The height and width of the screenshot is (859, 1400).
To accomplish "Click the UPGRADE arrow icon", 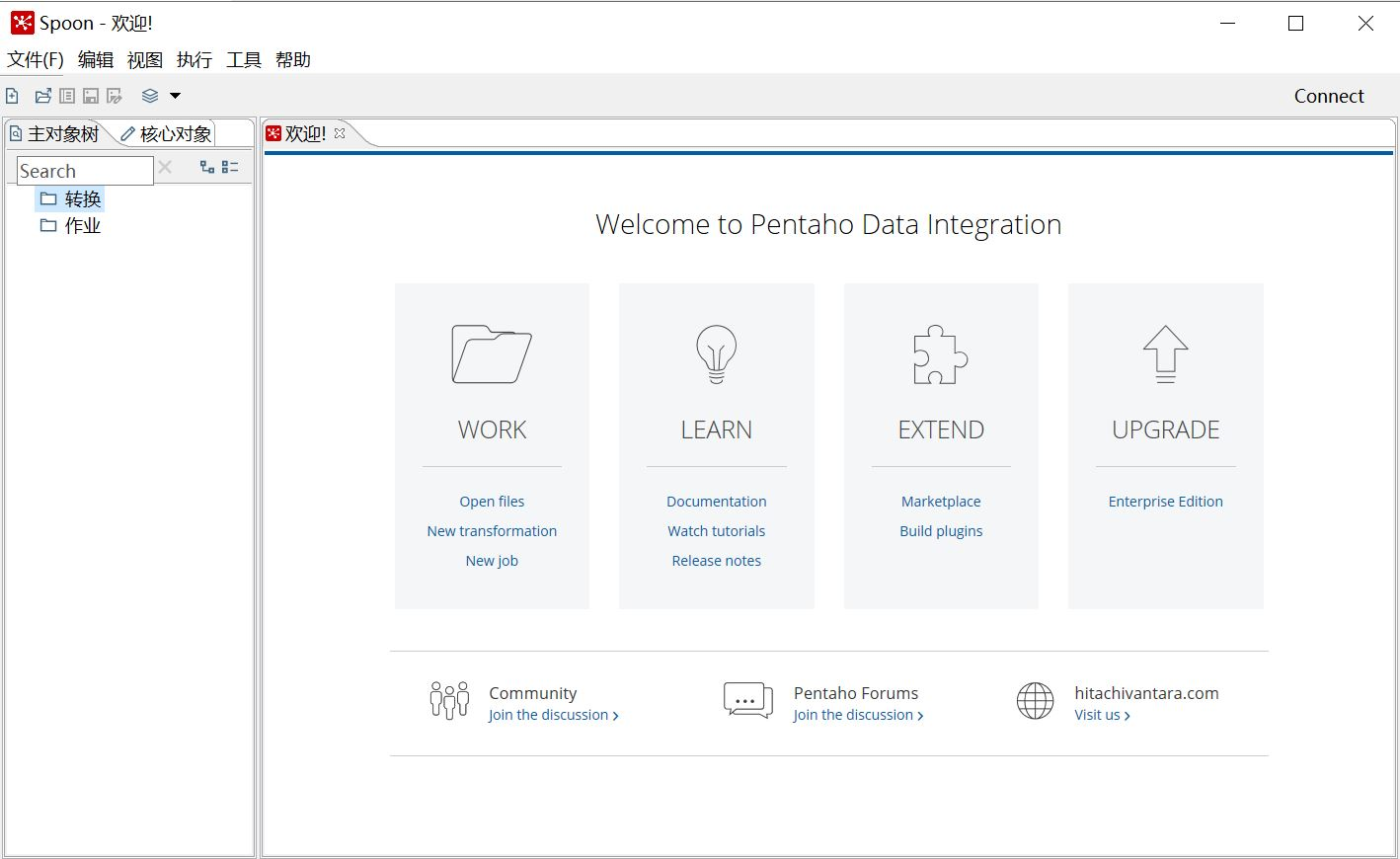I will [x=1166, y=353].
